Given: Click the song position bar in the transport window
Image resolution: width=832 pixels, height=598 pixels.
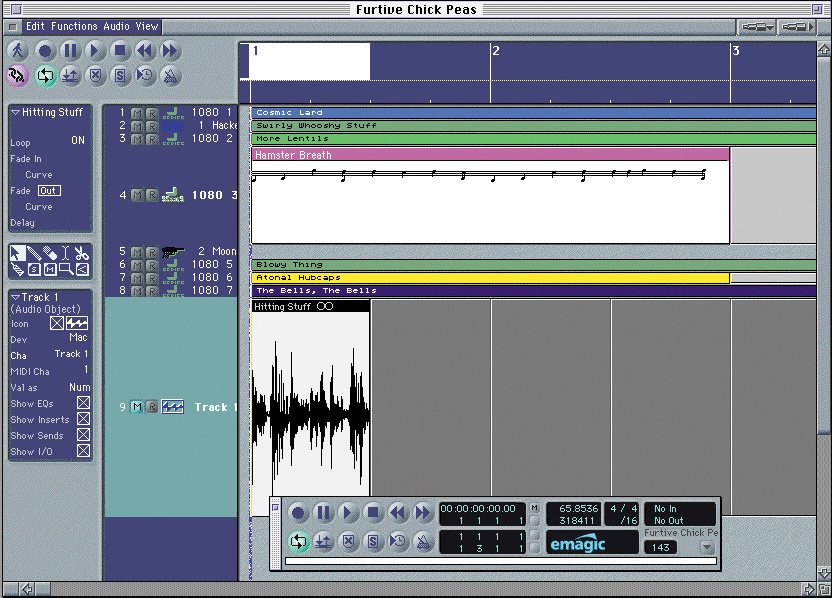Looking at the screenshot, I should click(500, 561).
